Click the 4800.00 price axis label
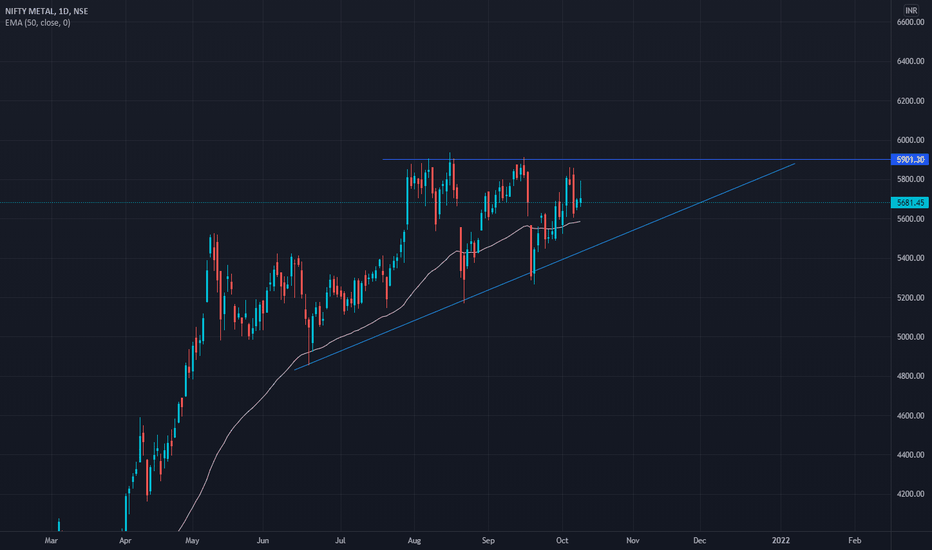The width and height of the screenshot is (932, 550). pos(910,376)
